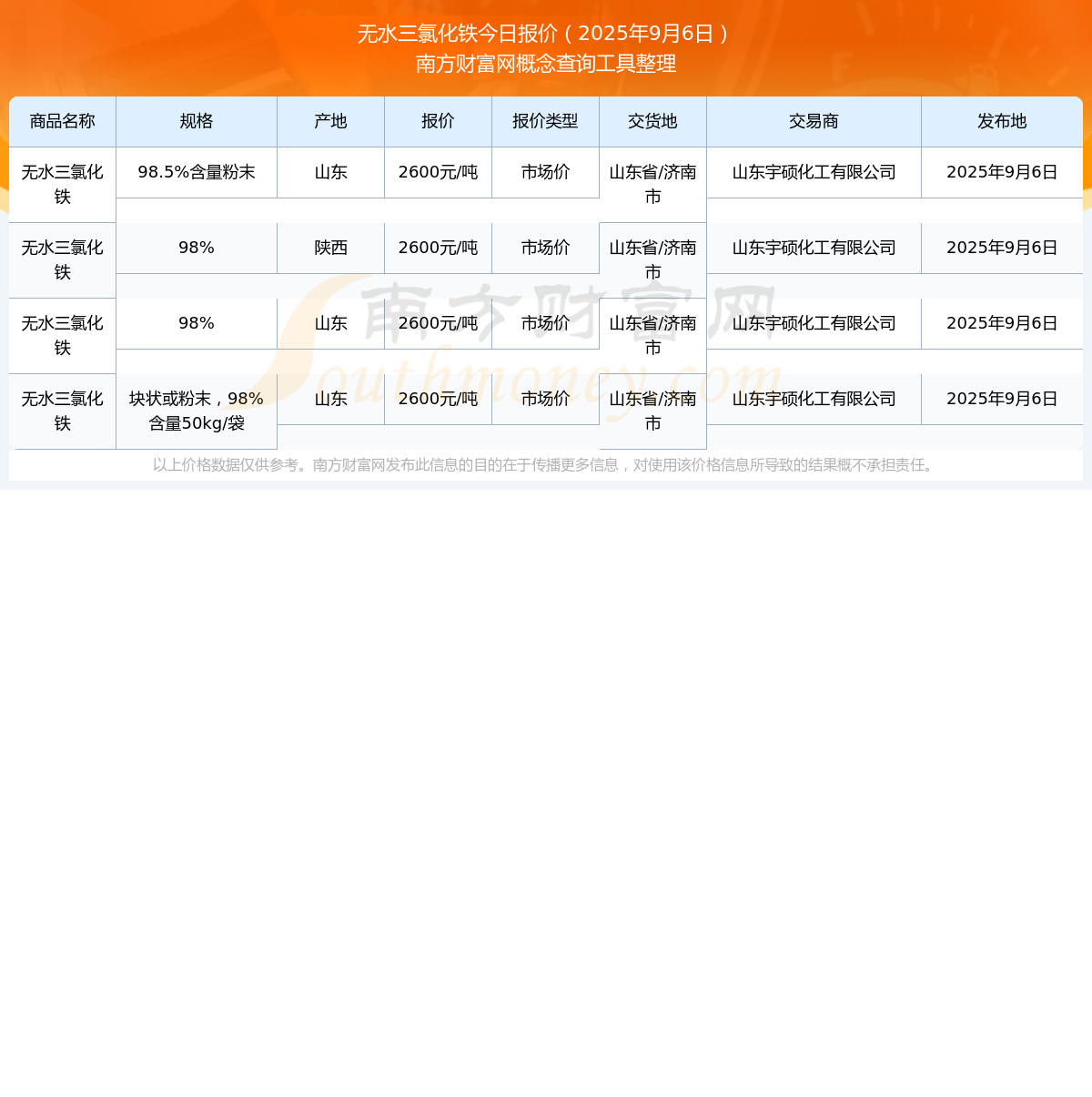Click the origin cell 陕西
This screenshot has width=1092, height=1097.
(x=331, y=248)
